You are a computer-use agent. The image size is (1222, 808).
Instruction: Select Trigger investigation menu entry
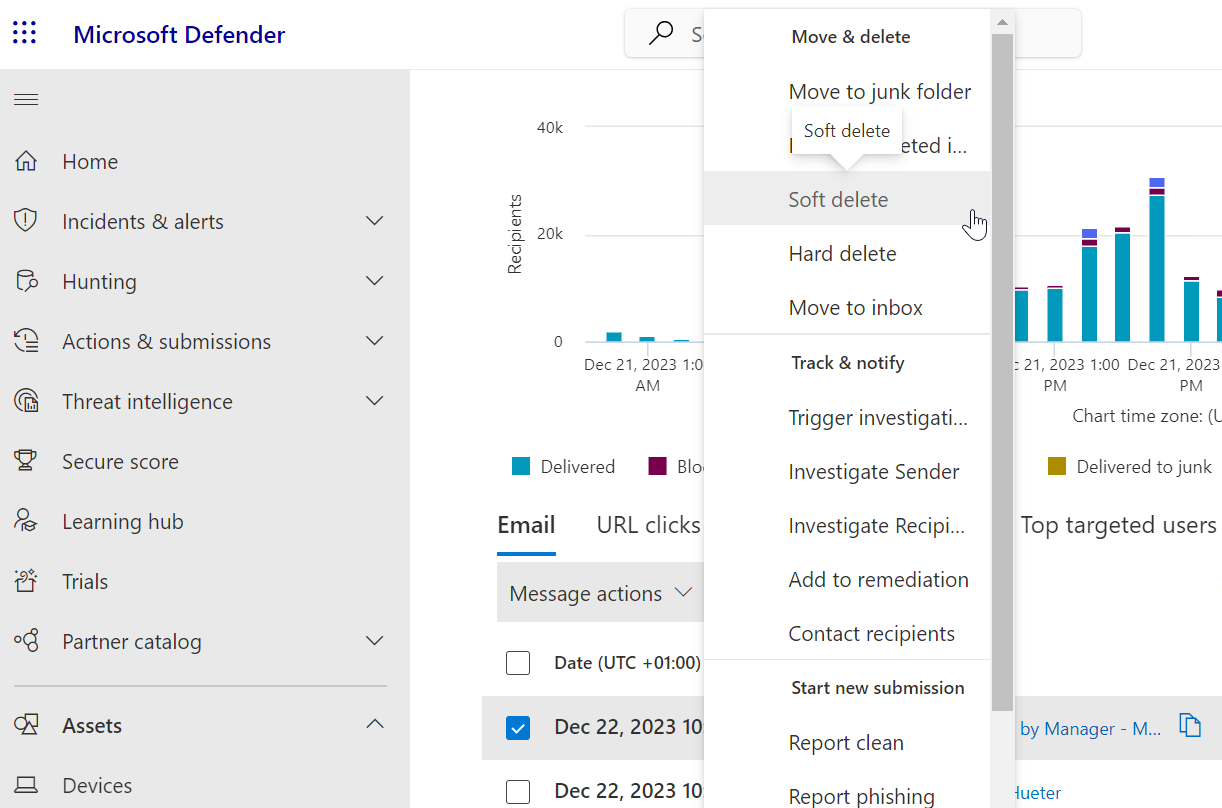pos(847,418)
